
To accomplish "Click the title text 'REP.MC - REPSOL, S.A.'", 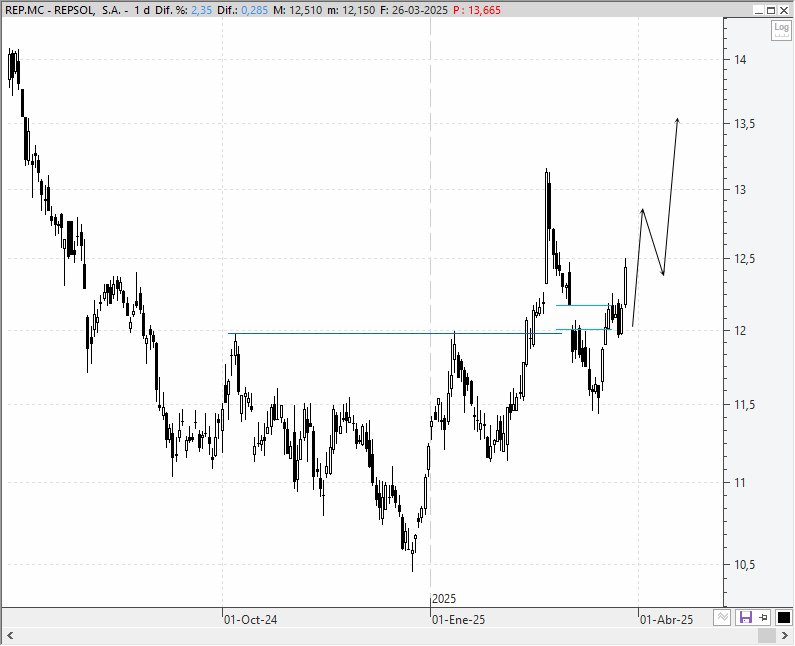I will [63, 10].
